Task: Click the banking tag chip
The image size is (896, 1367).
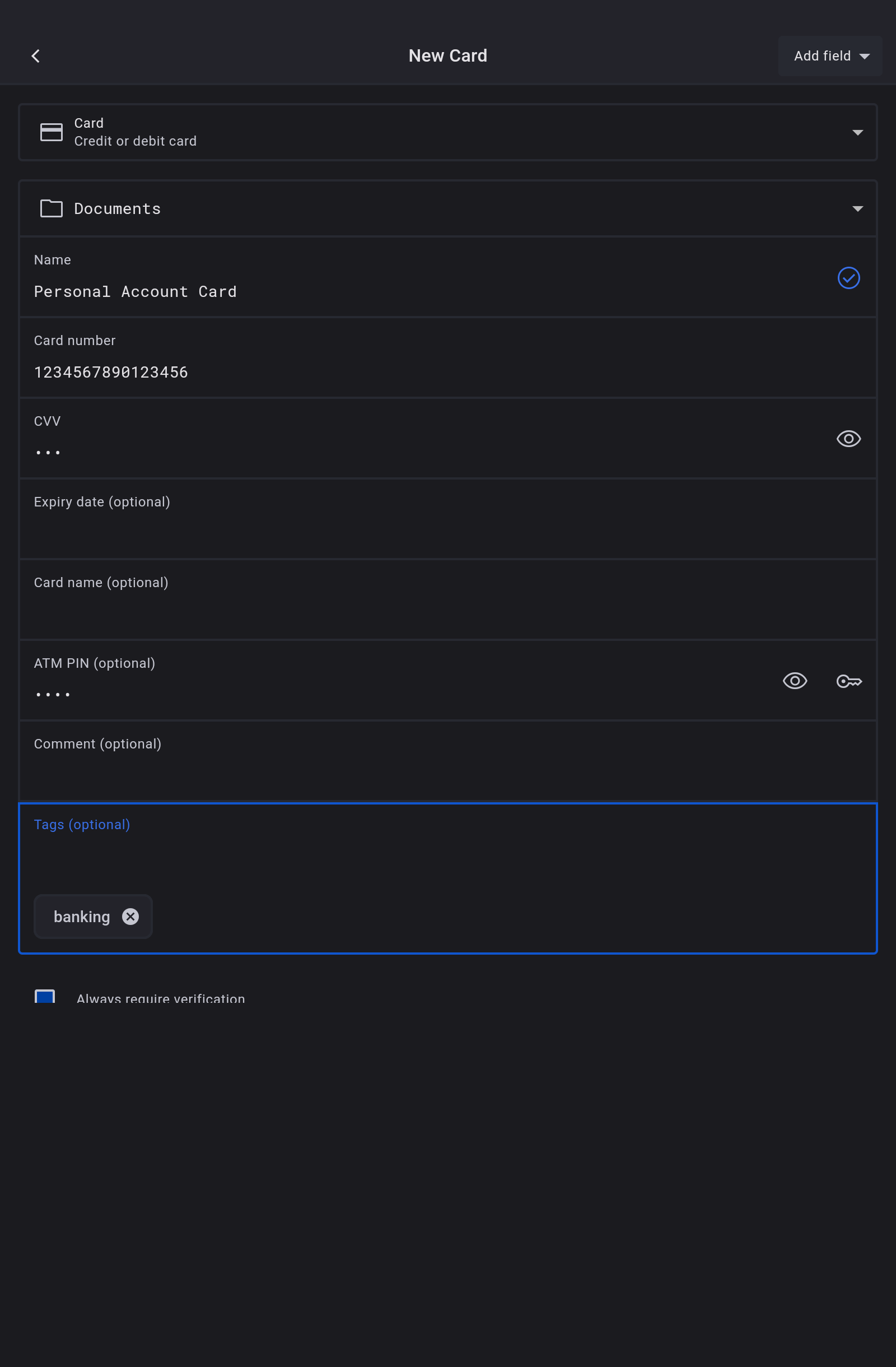Action: pos(82,917)
